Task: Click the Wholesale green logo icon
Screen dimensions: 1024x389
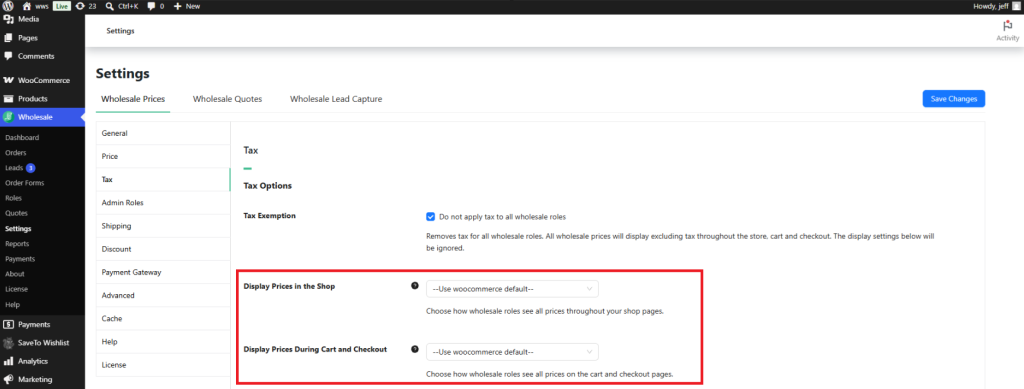Action: coord(8,117)
